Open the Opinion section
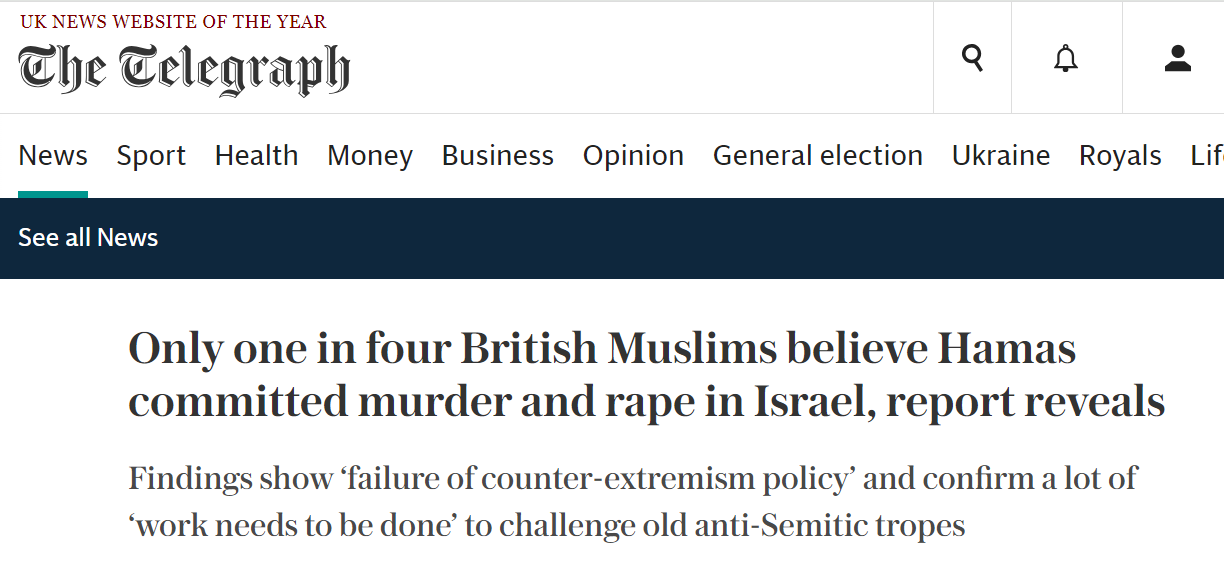 pyautogui.click(x=633, y=156)
